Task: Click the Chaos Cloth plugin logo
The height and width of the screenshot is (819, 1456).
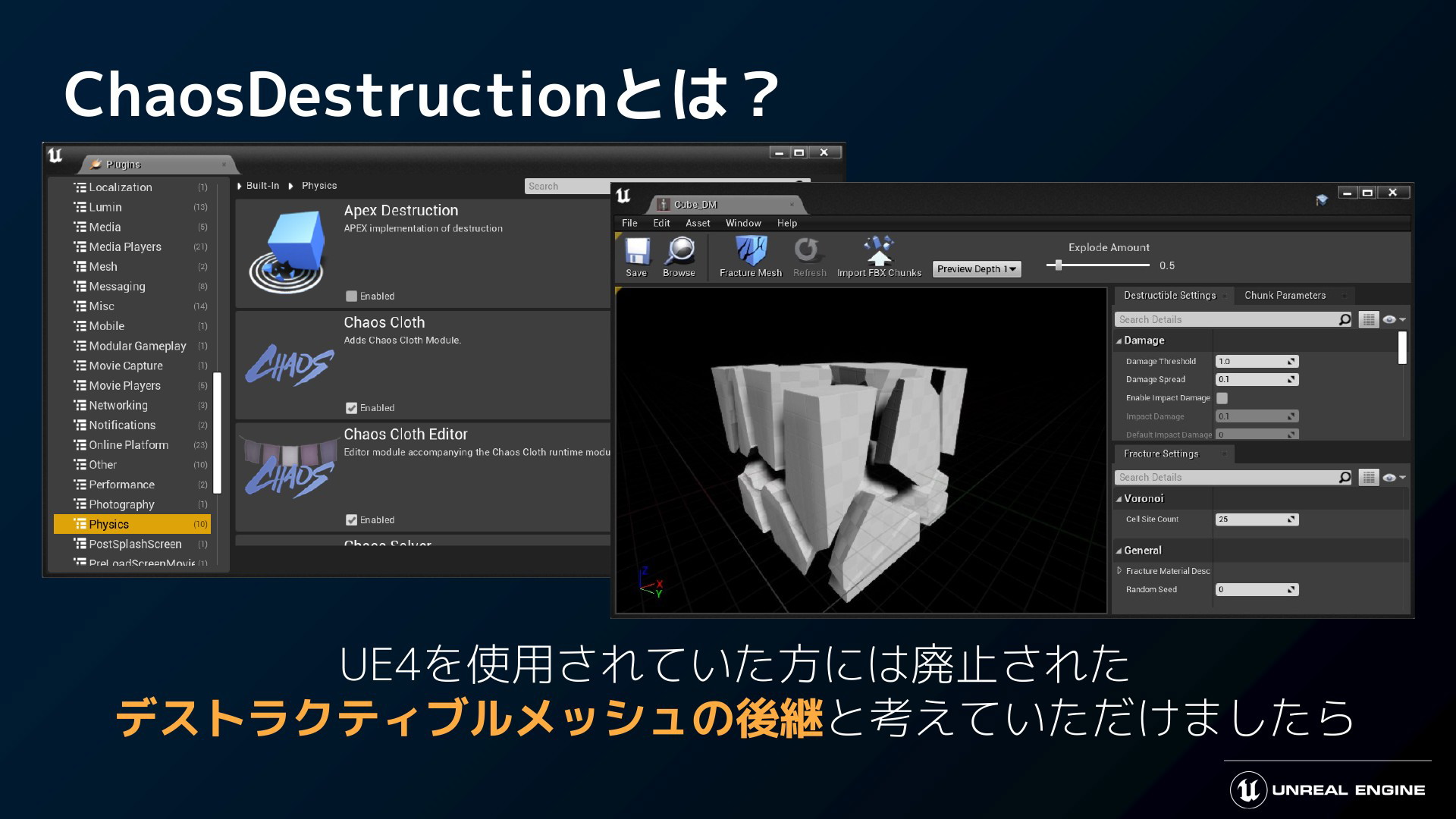Action: (289, 365)
